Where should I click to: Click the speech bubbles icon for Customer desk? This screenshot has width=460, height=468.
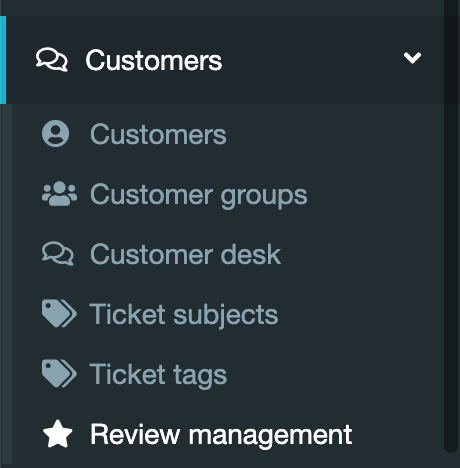coord(58,254)
